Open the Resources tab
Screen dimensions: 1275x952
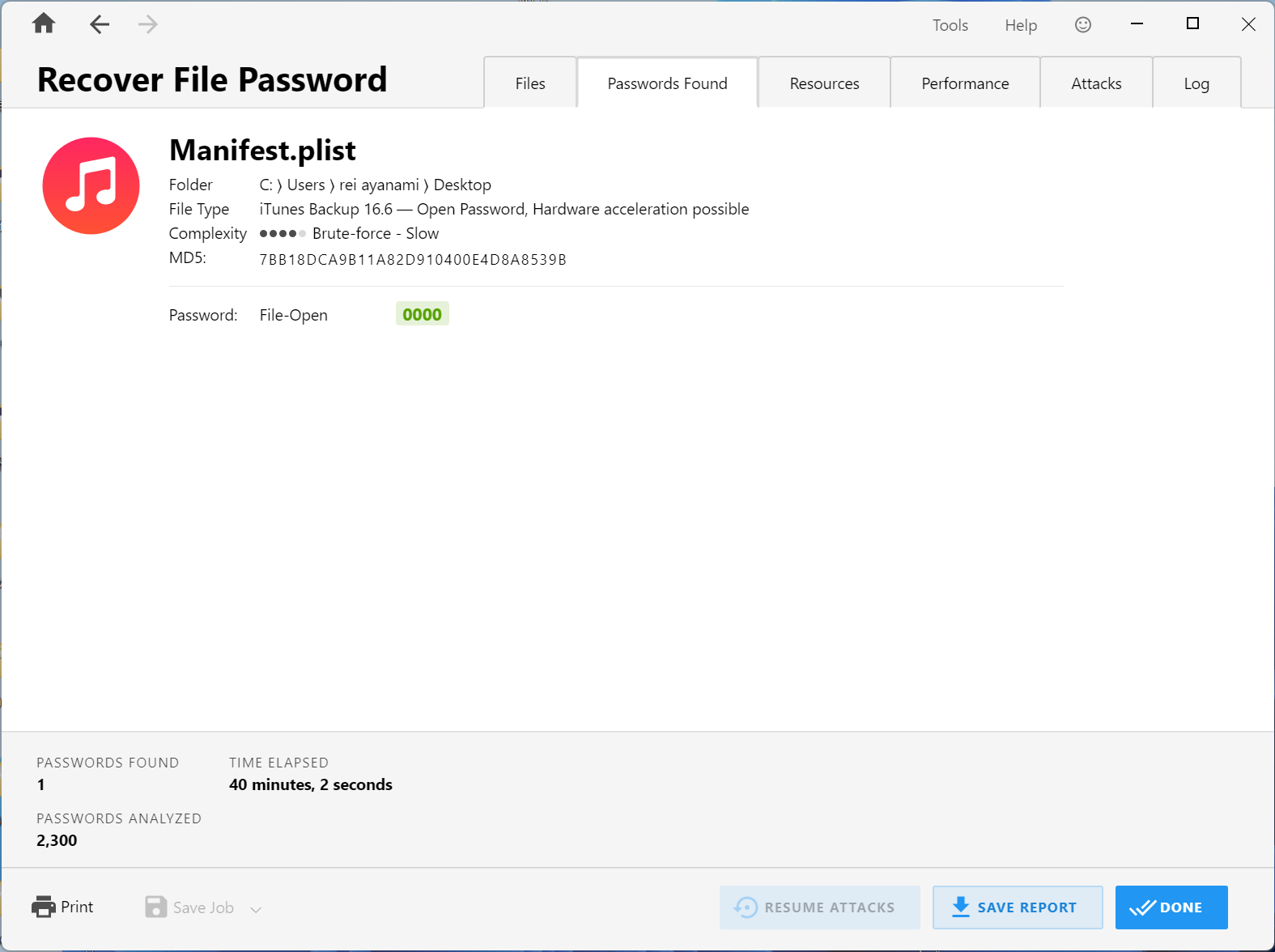click(x=824, y=83)
